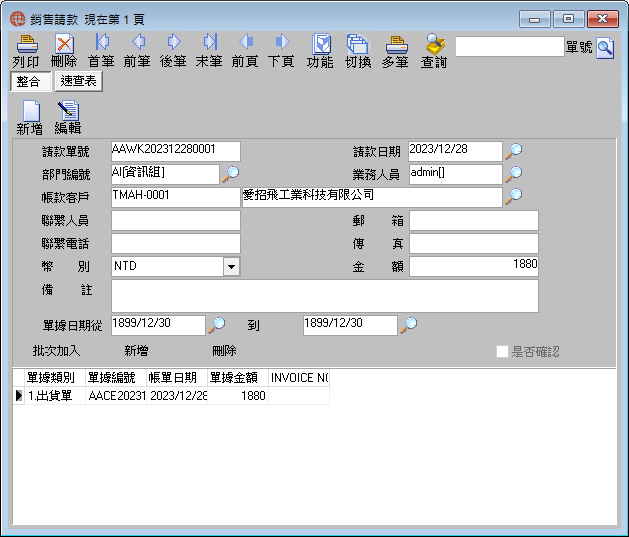Screen dimensions: 629x537
Task: Click 刪除 below the date range
Action: (x=224, y=351)
